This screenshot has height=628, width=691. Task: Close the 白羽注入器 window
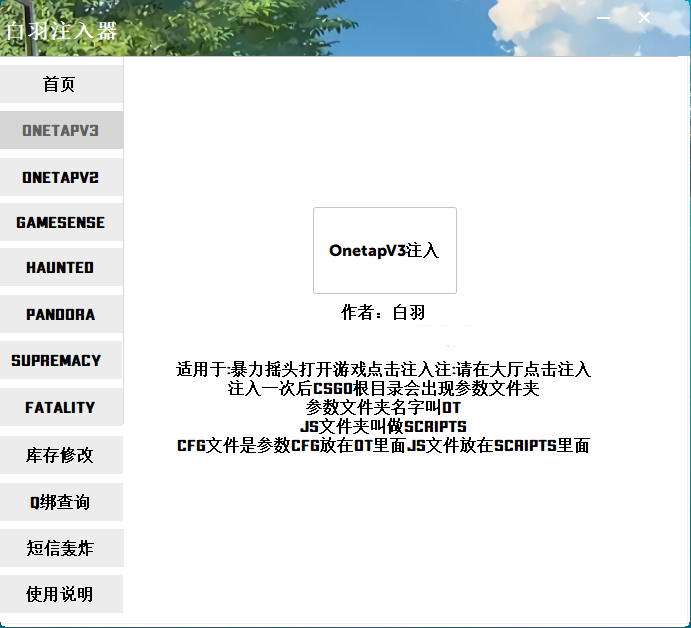coord(644,18)
